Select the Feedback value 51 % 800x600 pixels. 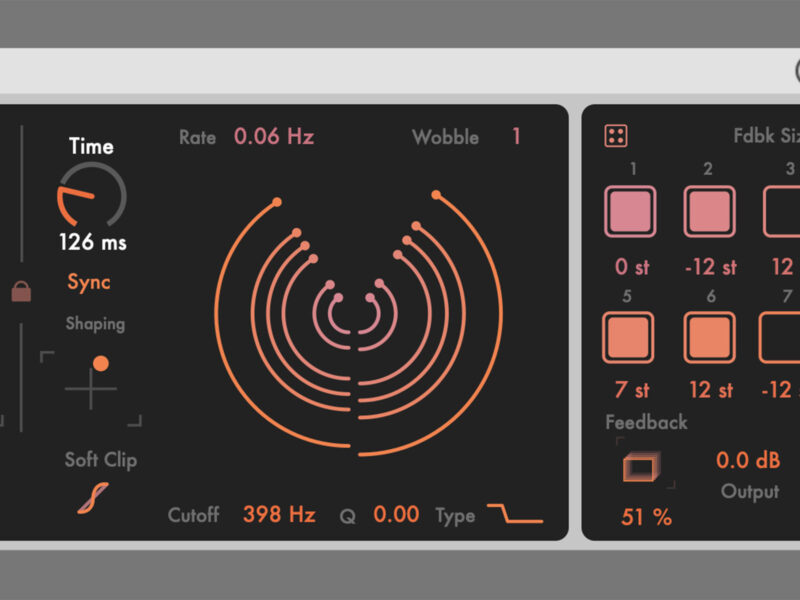click(x=646, y=517)
